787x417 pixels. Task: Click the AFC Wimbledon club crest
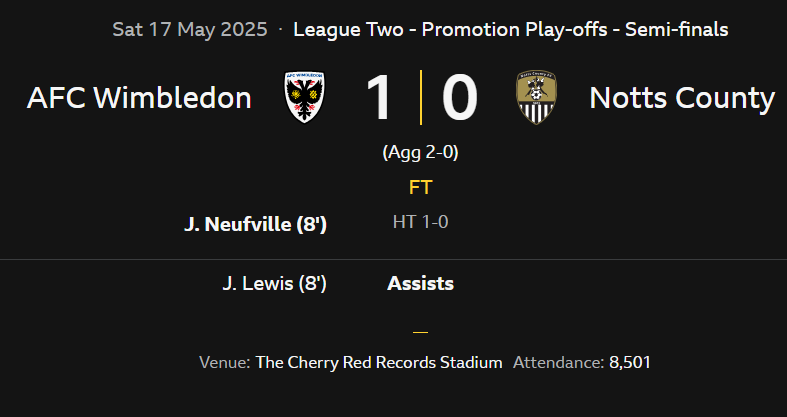(305, 97)
